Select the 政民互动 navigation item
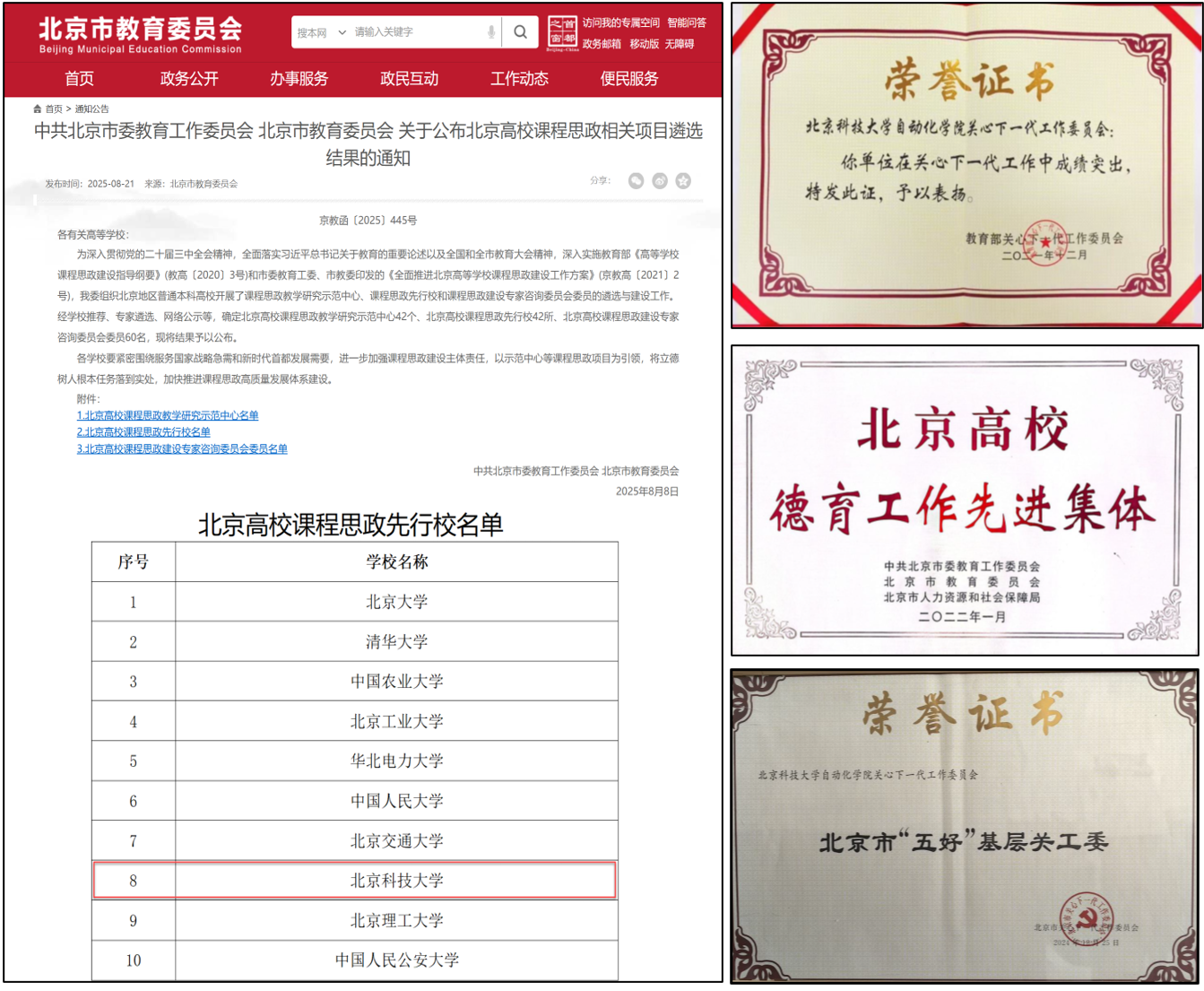The width and height of the screenshot is (1204, 991). coord(409,79)
